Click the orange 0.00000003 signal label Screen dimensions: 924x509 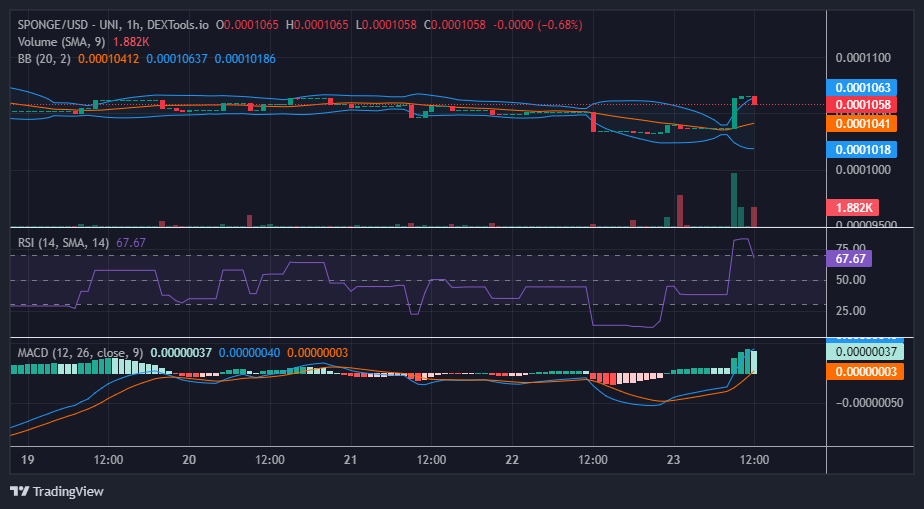tap(864, 372)
